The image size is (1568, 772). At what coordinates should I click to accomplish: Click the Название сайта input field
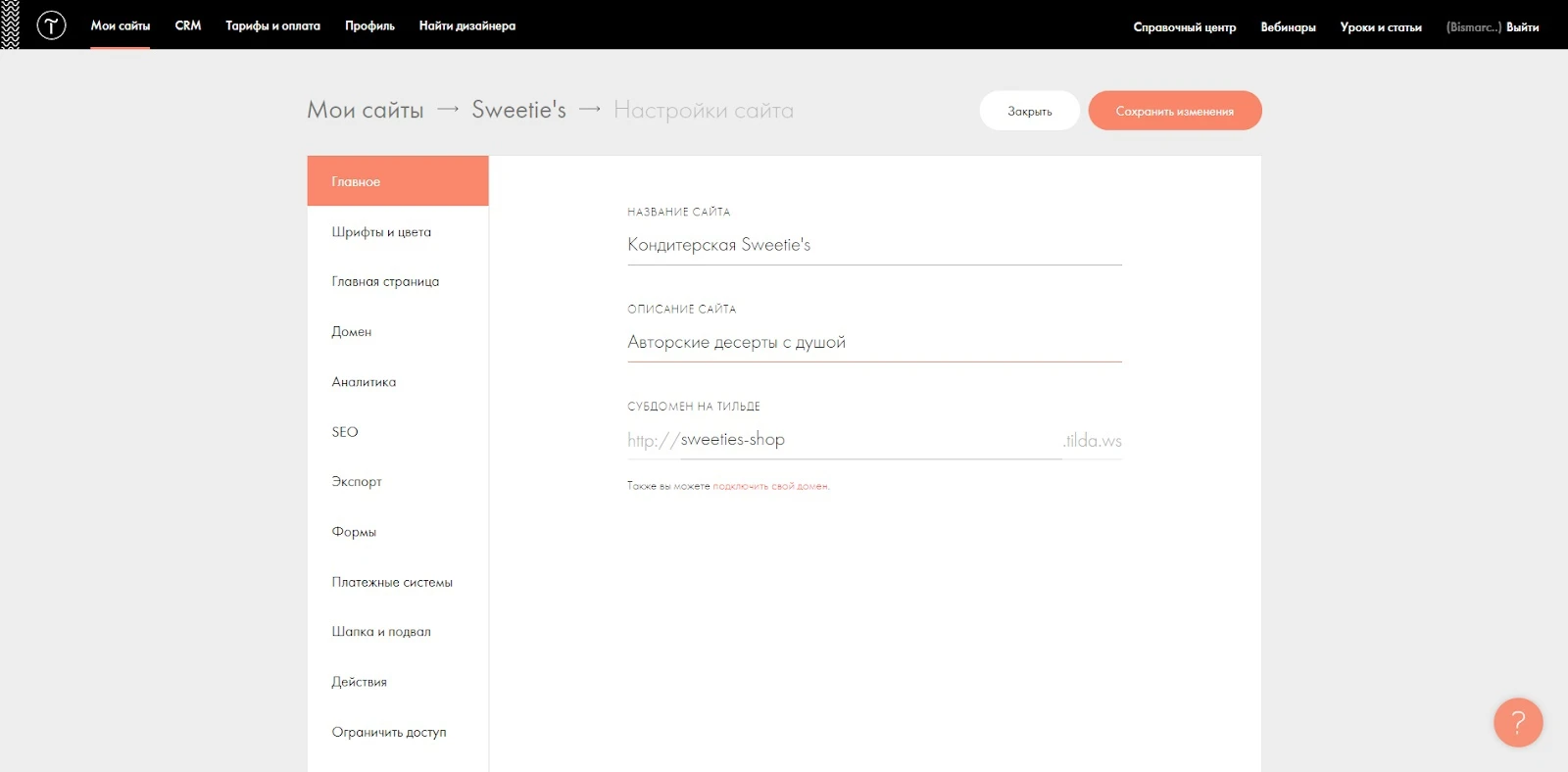click(x=874, y=245)
